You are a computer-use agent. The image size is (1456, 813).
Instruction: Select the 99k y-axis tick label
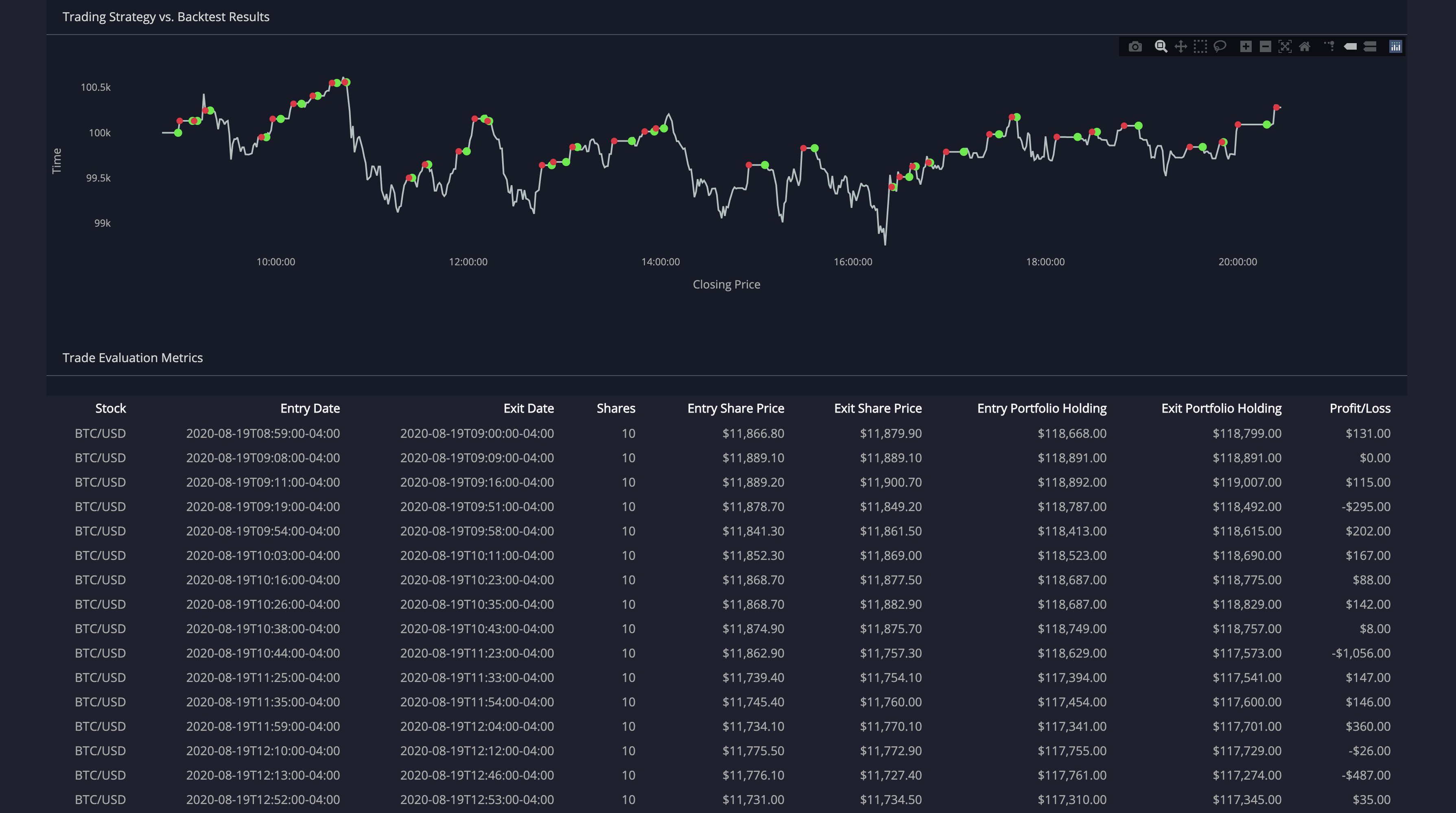click(x=102, y=223)
